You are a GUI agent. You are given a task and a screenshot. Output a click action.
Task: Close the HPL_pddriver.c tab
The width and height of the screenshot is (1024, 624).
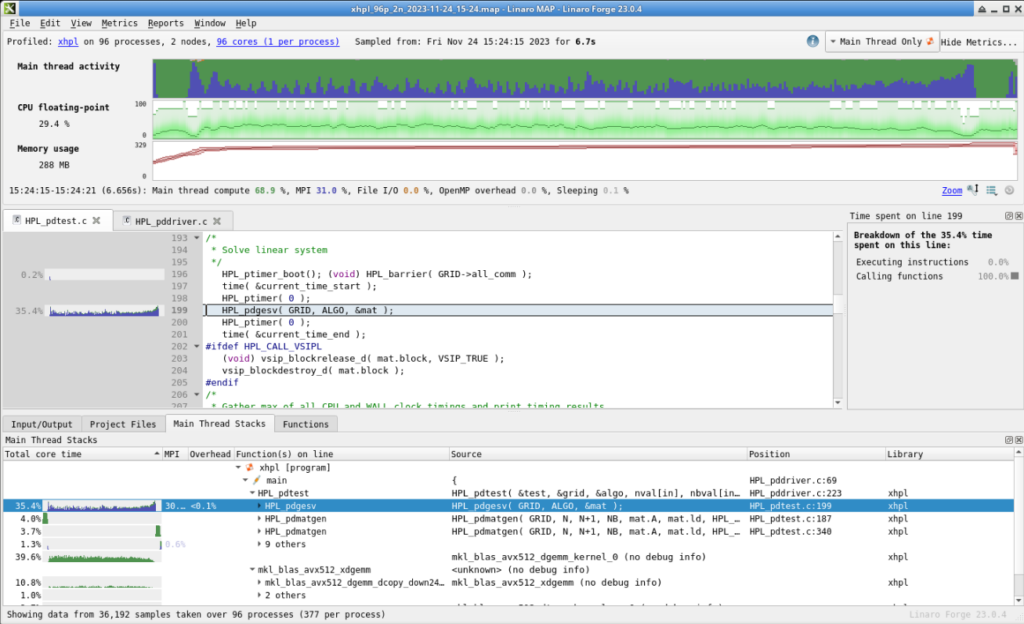(217, 221)
